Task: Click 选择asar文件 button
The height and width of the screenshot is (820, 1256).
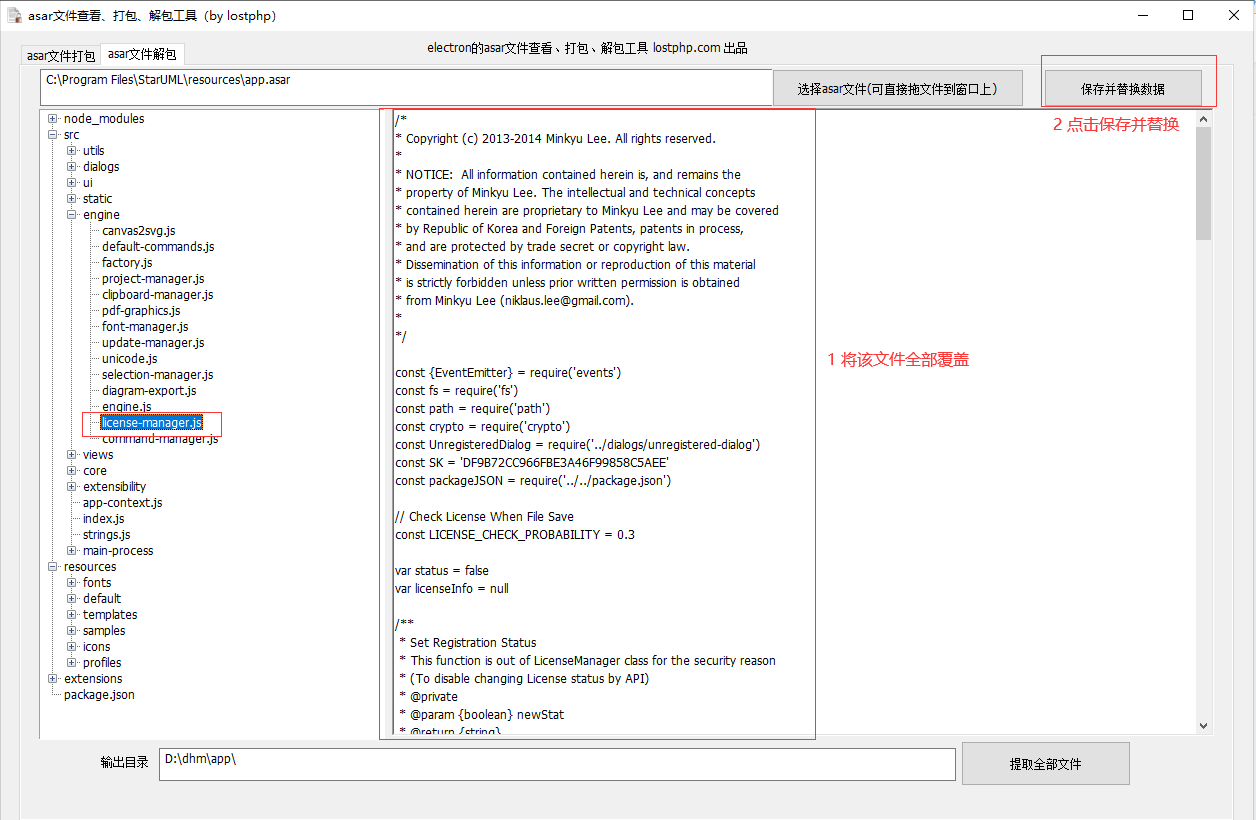Action: [897, 88]
